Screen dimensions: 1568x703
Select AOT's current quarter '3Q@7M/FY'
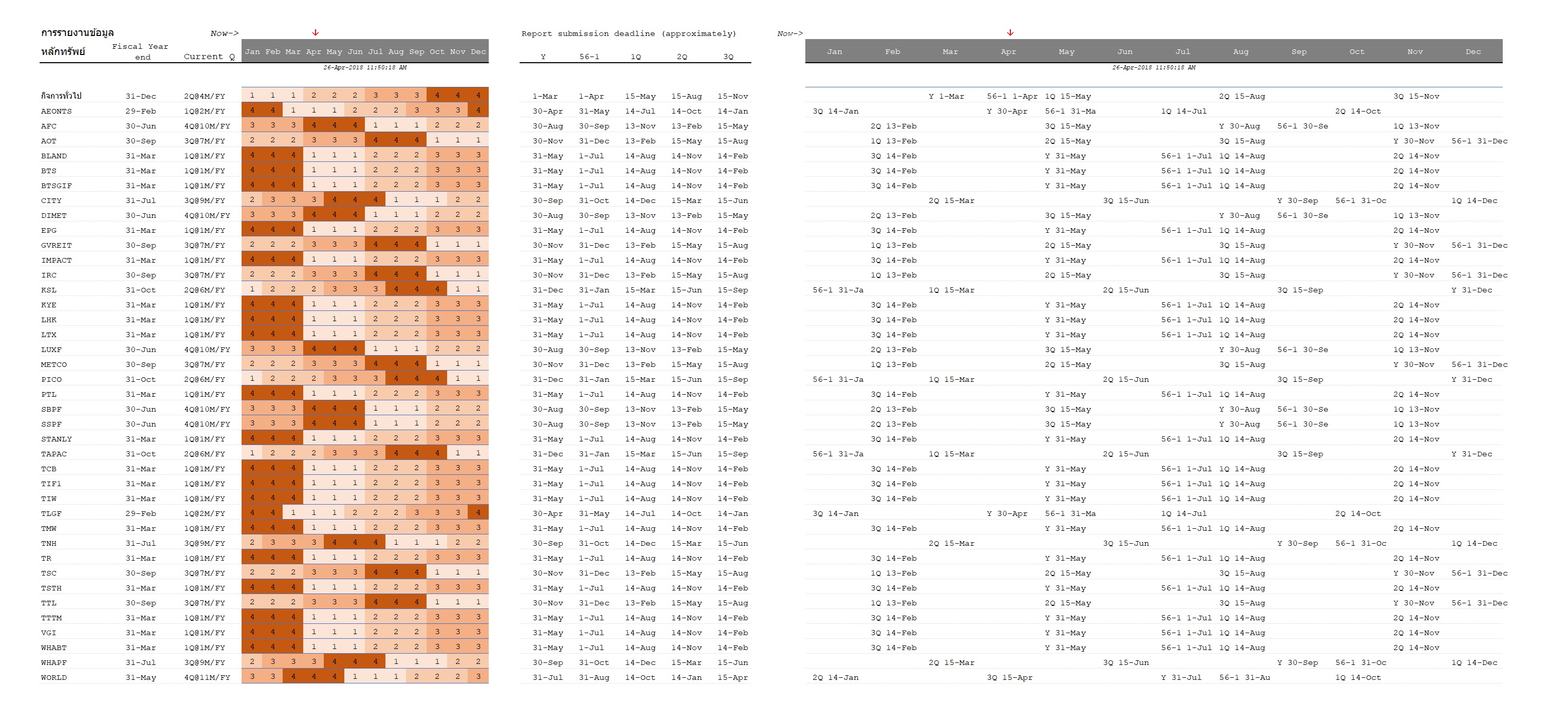[x=205, y=141]
